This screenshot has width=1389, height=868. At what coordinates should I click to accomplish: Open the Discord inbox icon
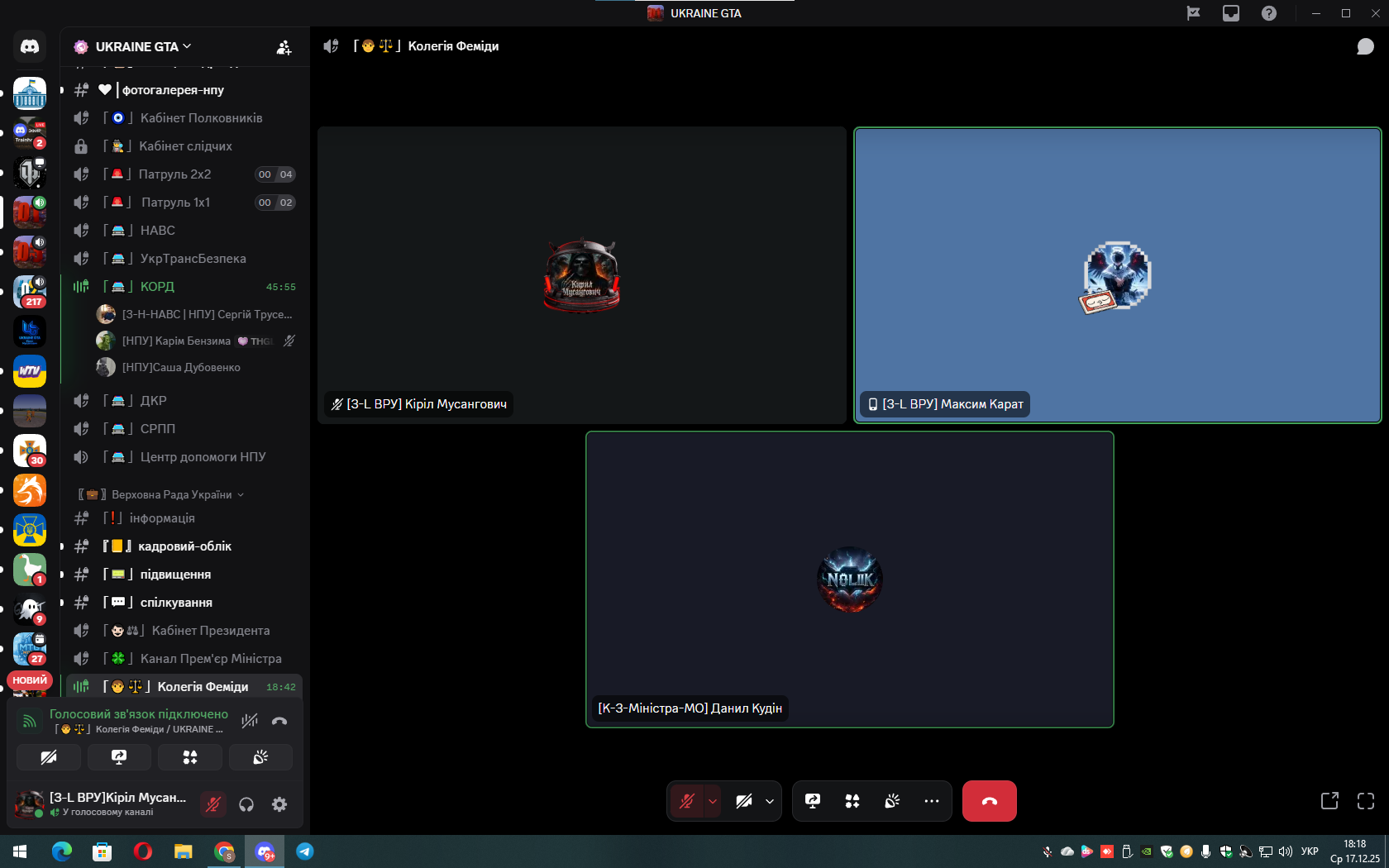(x=1231, y=13)
